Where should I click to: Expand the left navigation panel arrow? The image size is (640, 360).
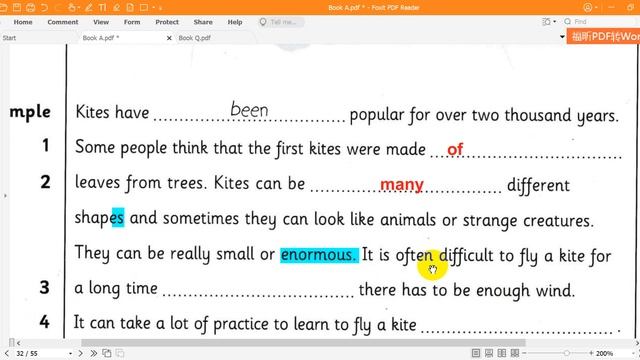click(5, 196)
